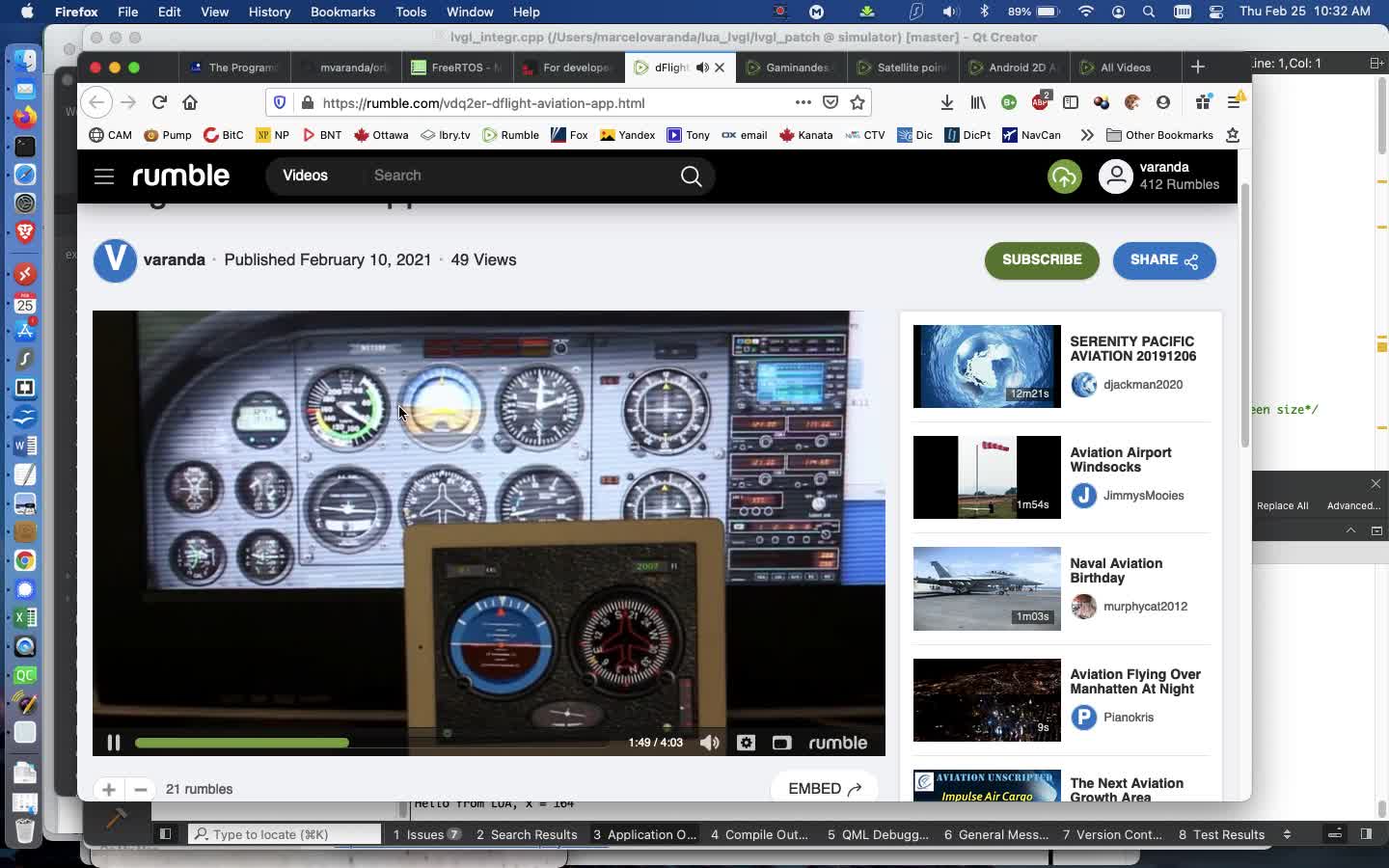Viewport: 1389px width, 868px height.
Task: Open Qt Creator Search Results pane
Action: pyautogui.click(x=527, y=834)
